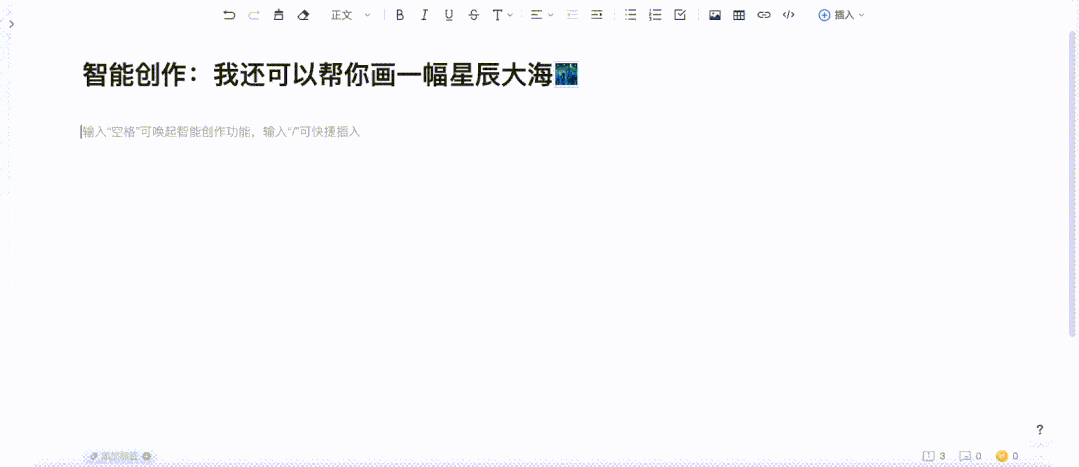Open the 插入 insert menu
Screen dimensions: 1079x467
coord(841,15)
